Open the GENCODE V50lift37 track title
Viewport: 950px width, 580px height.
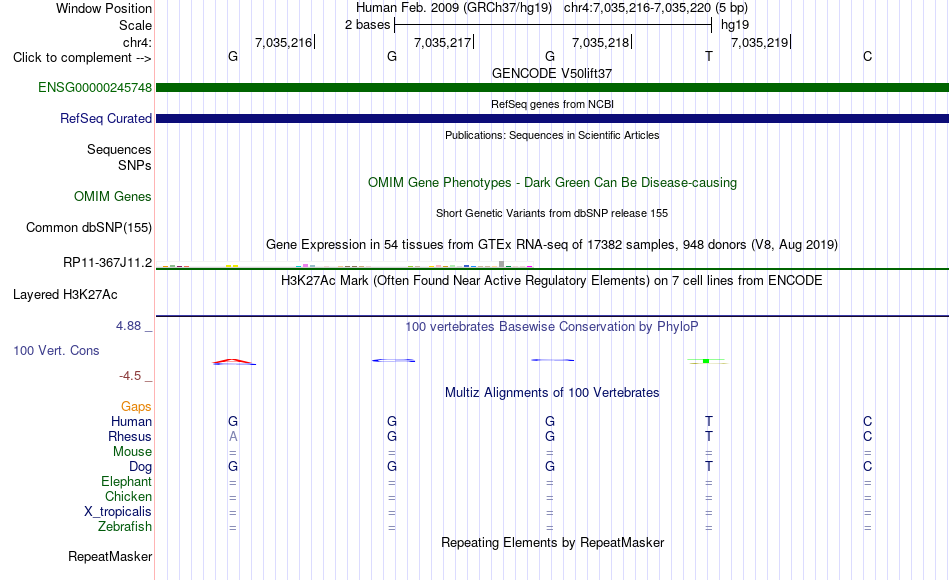(x=552, y=73)
